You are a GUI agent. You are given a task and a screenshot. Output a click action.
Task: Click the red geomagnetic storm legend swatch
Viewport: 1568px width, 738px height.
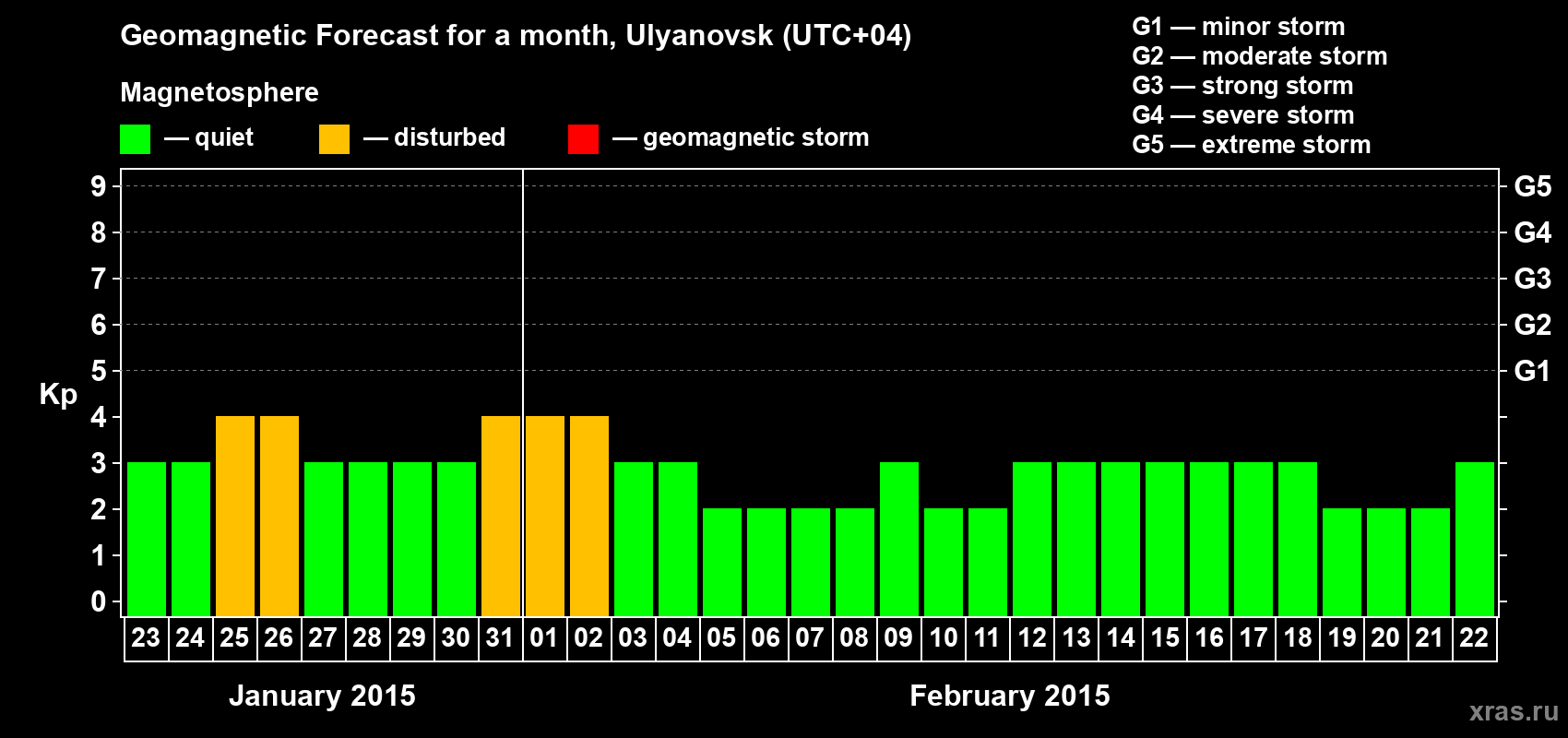[x=583, y=139]
